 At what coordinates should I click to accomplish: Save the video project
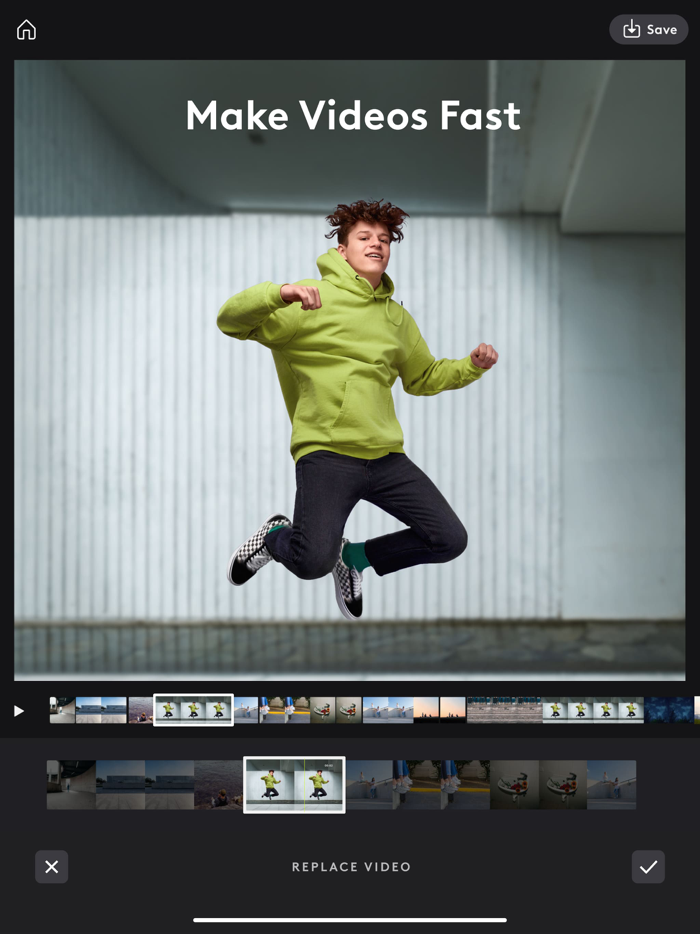[649, 29]
